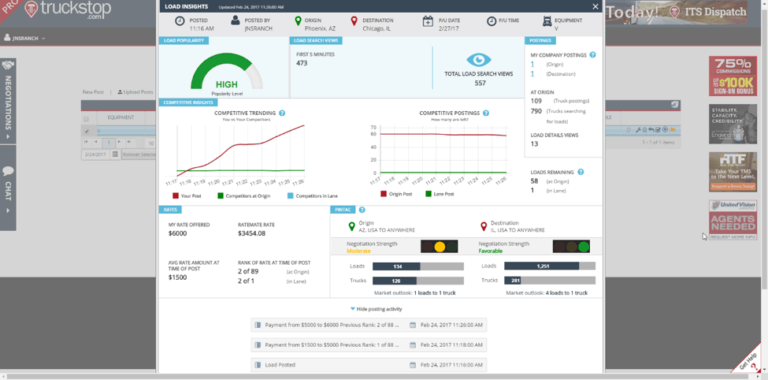768x380 pixels.
Task: Click the P/U Time clock icon
Action: [x=491, y=21]
